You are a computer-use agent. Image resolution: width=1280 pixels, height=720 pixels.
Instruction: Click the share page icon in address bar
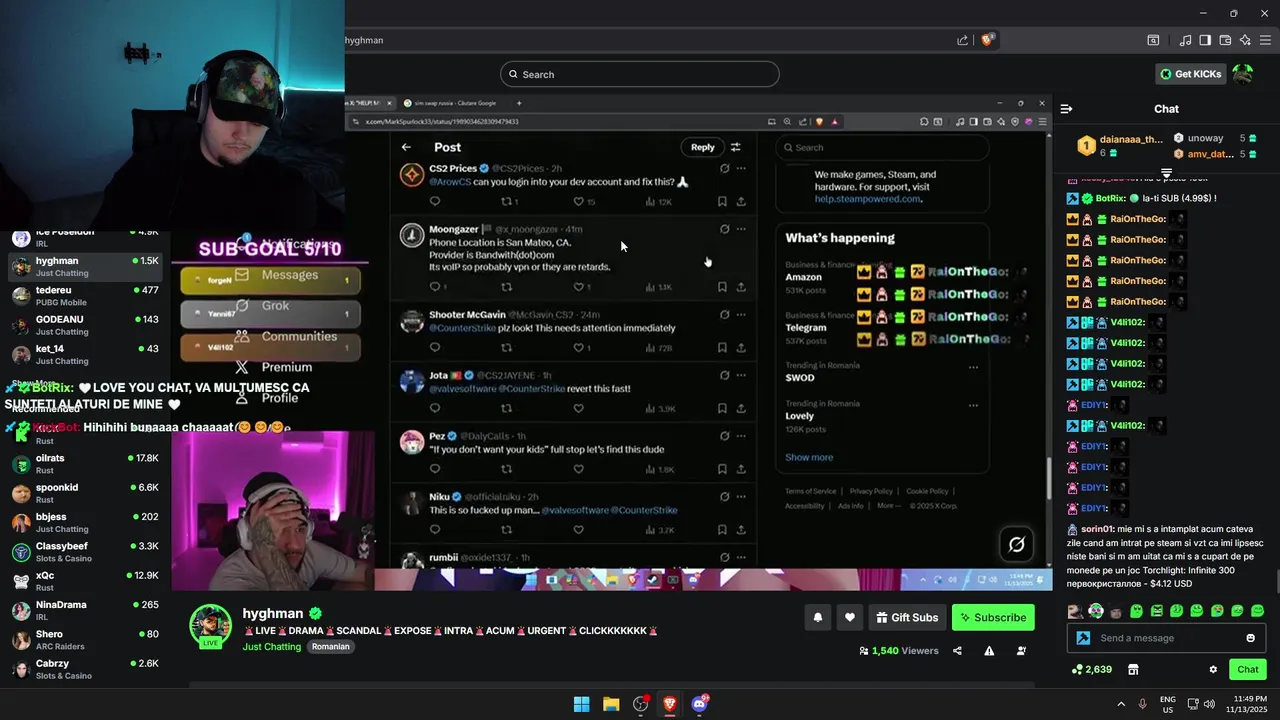pos(962,40)
